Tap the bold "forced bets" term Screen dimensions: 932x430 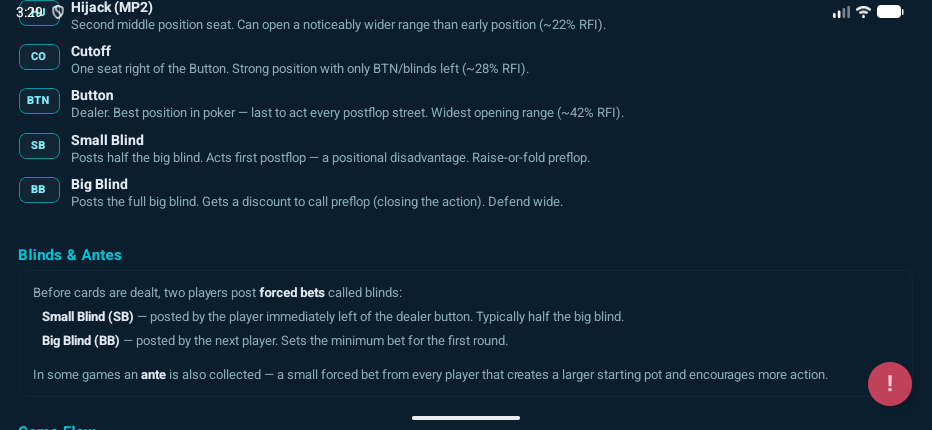(292, 293)
